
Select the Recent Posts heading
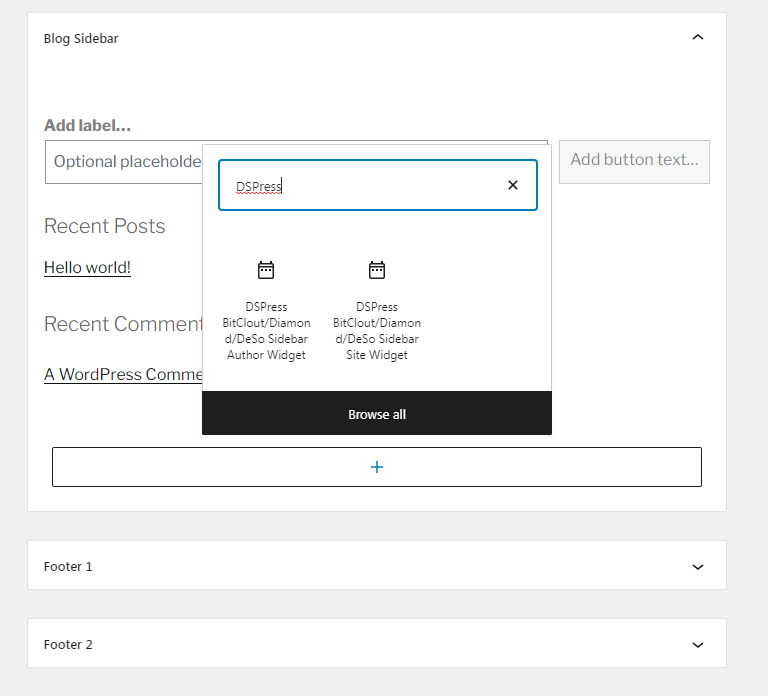105,226
